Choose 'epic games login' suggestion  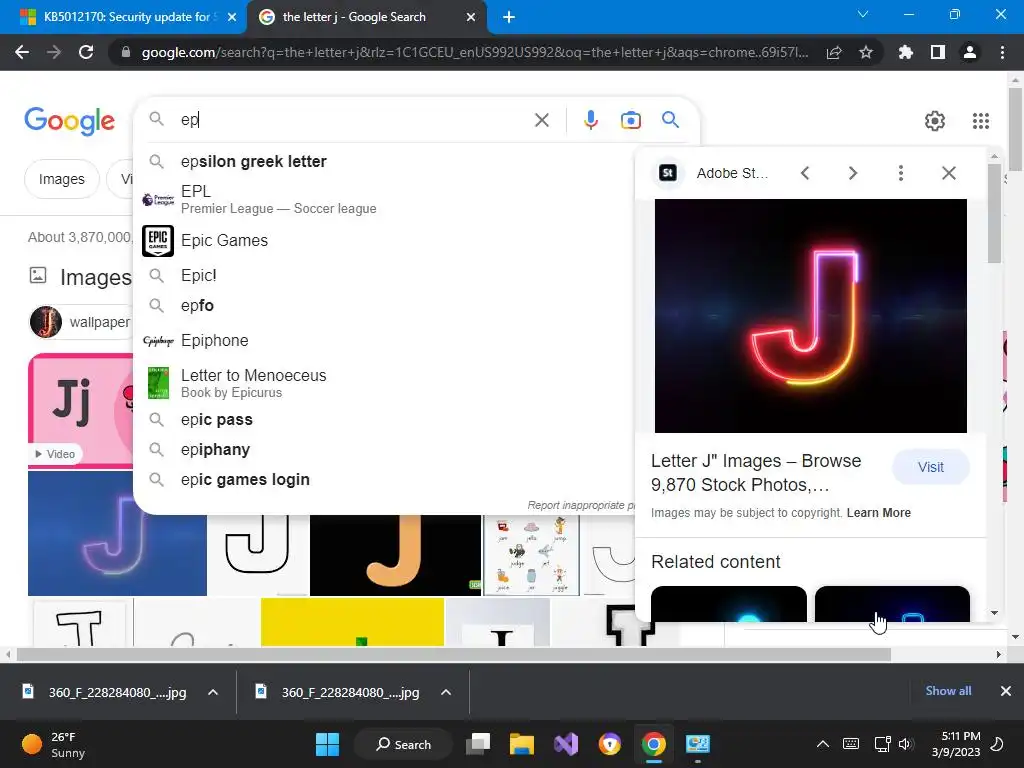click(385, 479)
